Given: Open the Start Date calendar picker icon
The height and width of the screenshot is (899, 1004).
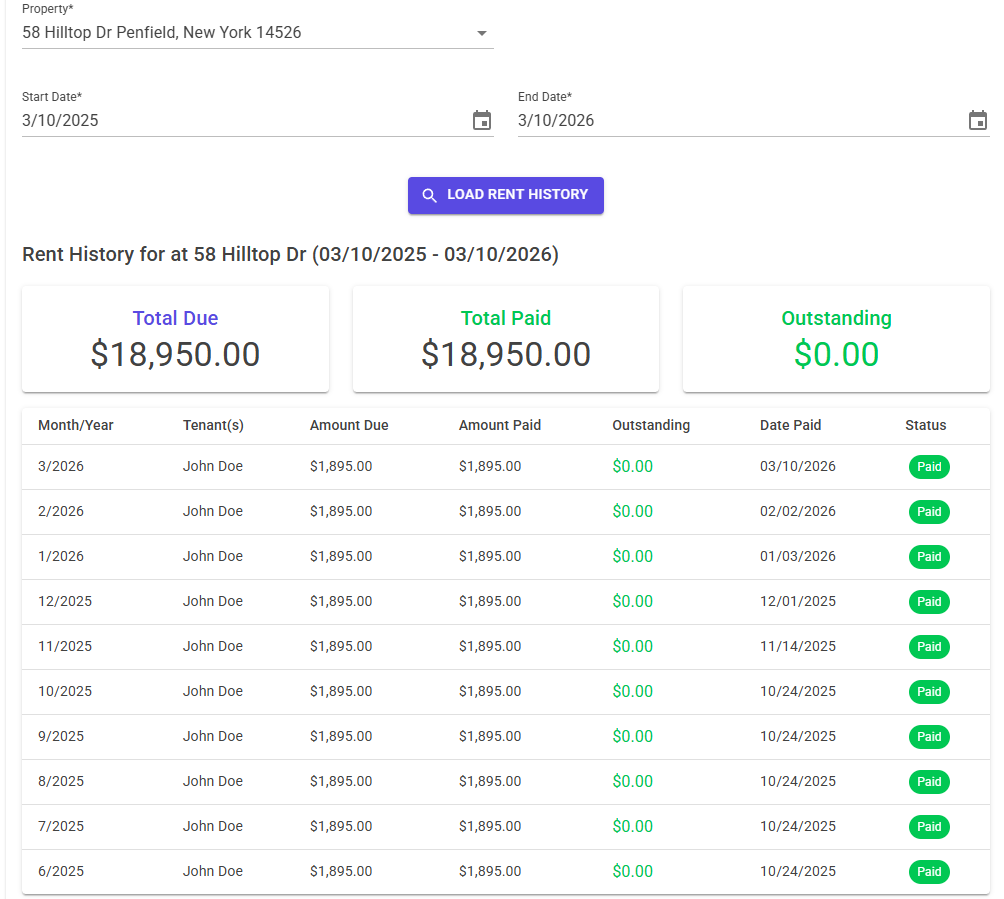Looking at the screenshot, I should click(482, 119).
